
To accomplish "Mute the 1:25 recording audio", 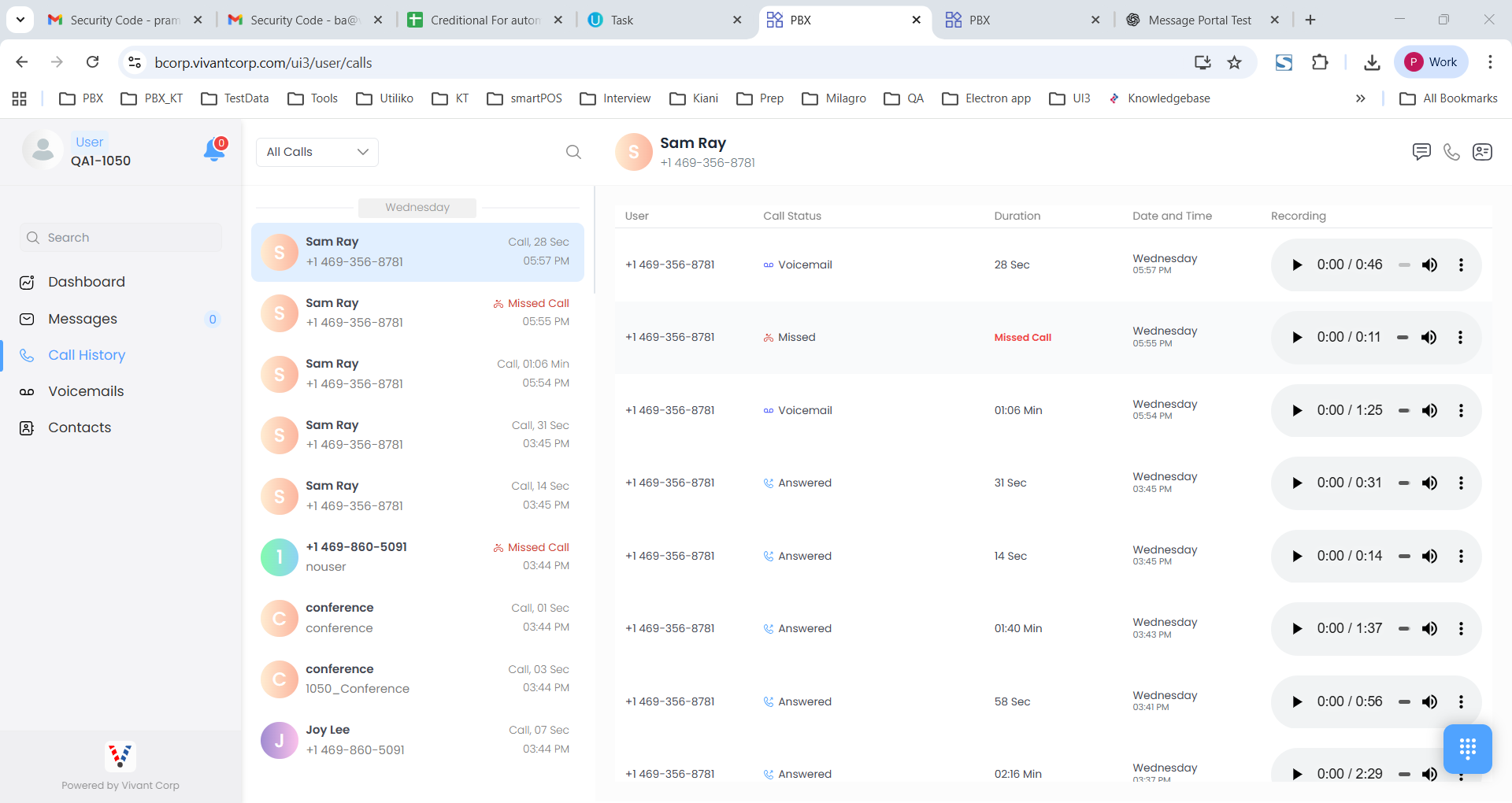I will point(1429,411).
